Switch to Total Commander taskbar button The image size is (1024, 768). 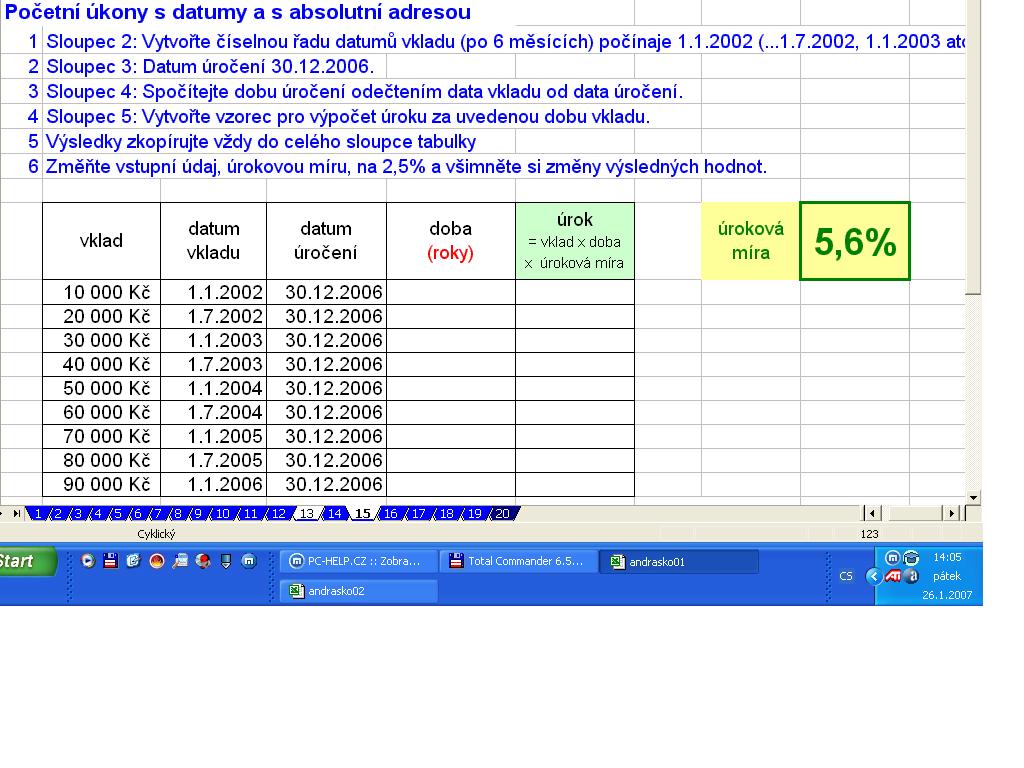coord(519,561)
